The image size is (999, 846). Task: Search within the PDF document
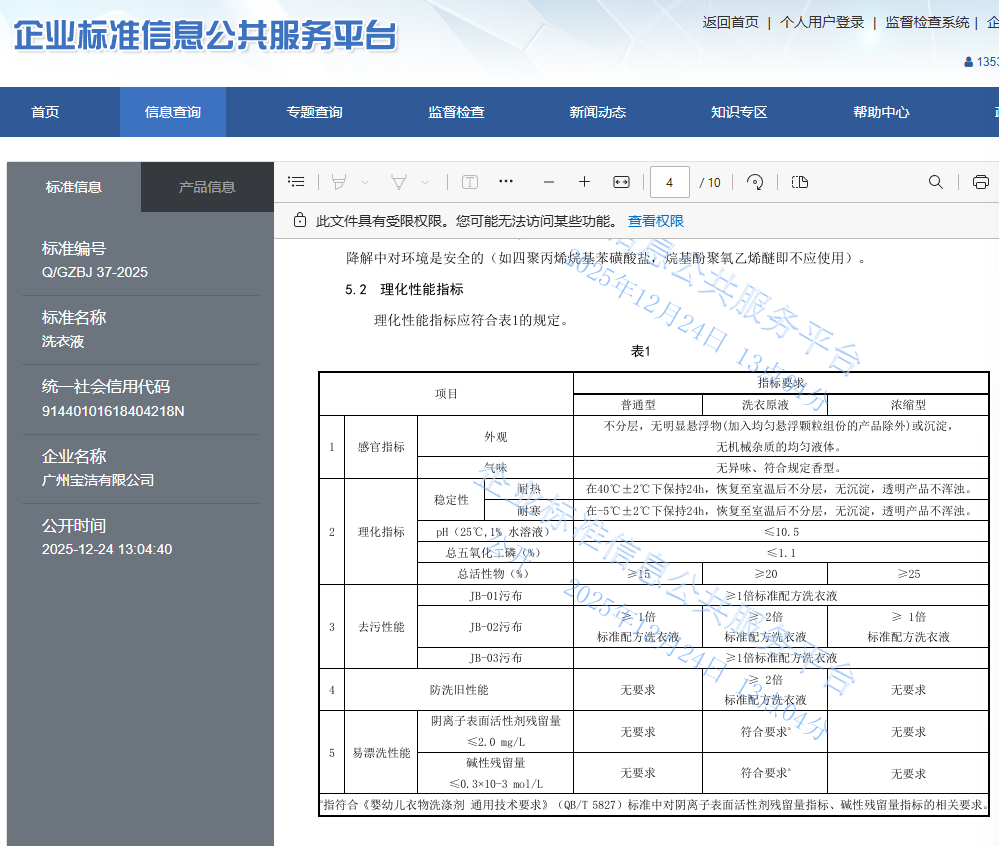936,182
